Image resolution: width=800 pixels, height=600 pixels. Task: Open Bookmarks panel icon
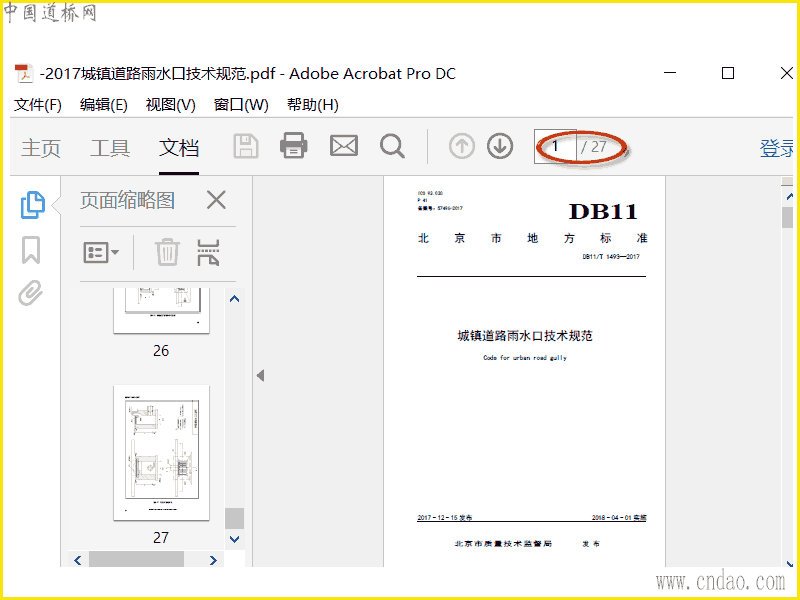click(x=31, y=250)
